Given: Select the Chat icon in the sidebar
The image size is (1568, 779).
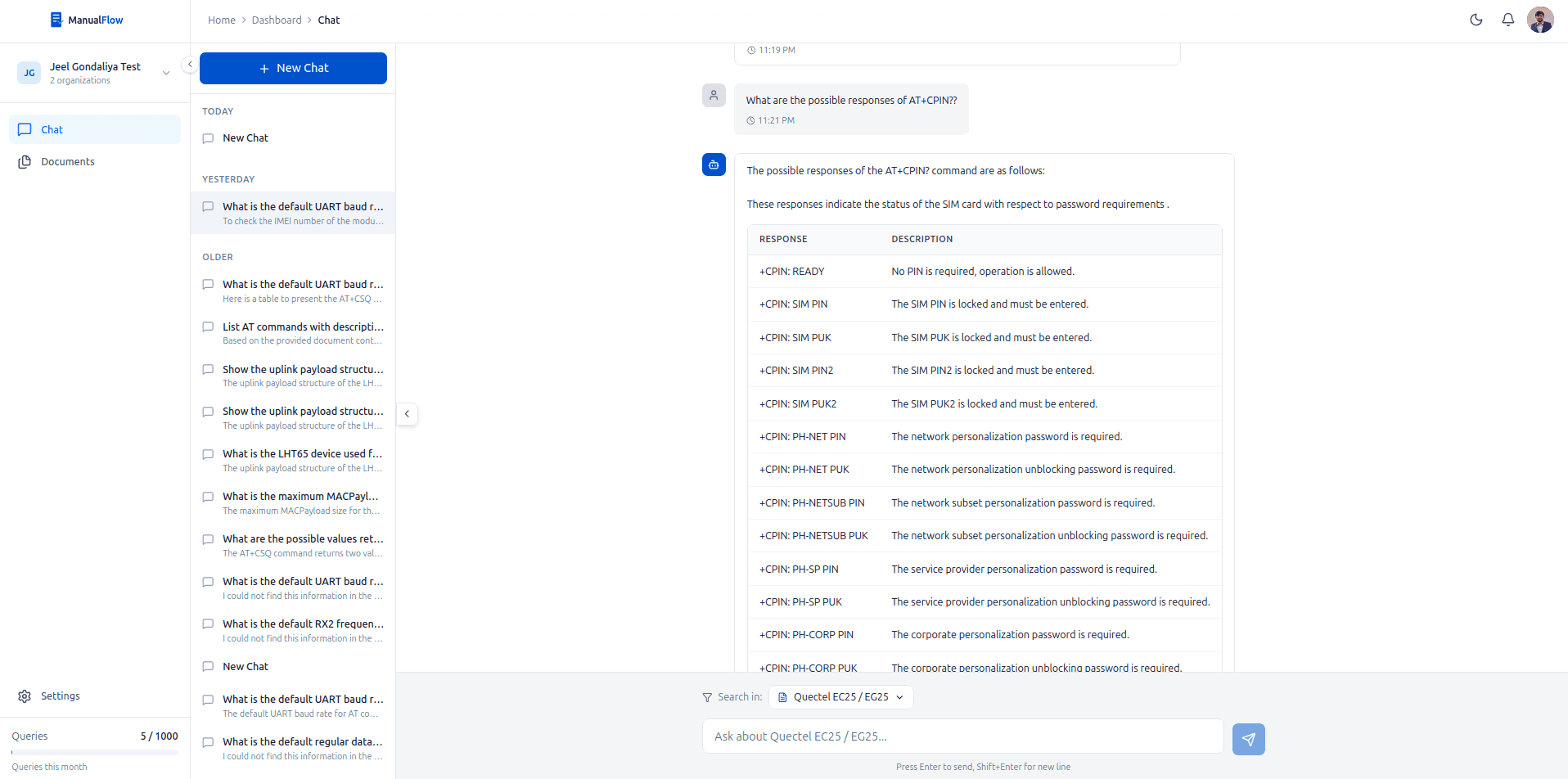Looking at the screenshot, I should (25, 129).
